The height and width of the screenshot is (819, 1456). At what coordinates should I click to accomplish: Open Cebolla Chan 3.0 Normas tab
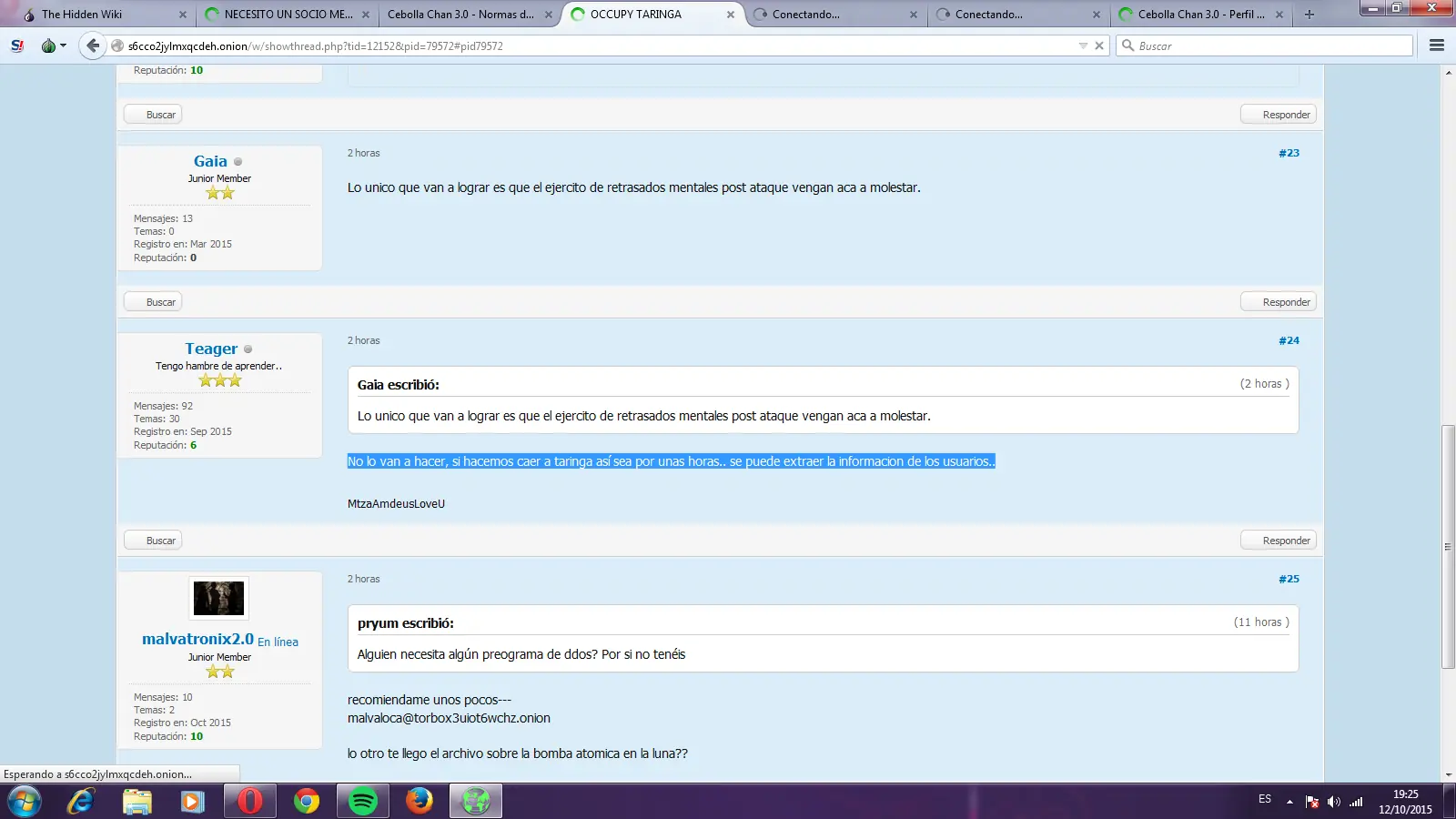point(460,15)
